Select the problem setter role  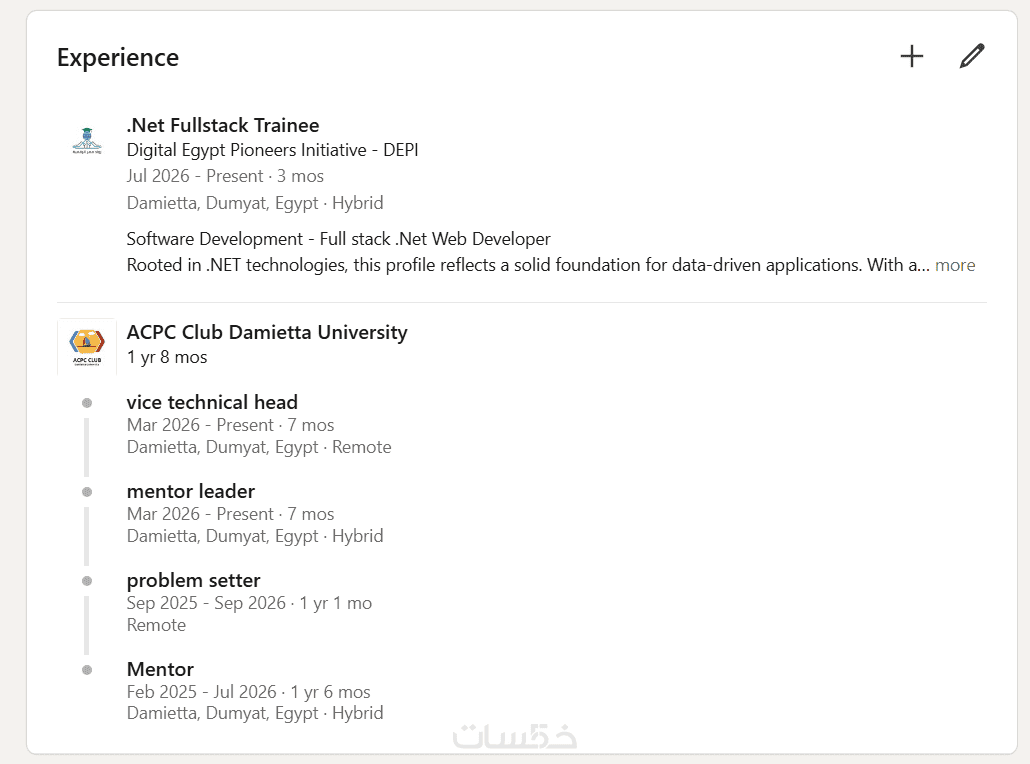click(193, 580)
